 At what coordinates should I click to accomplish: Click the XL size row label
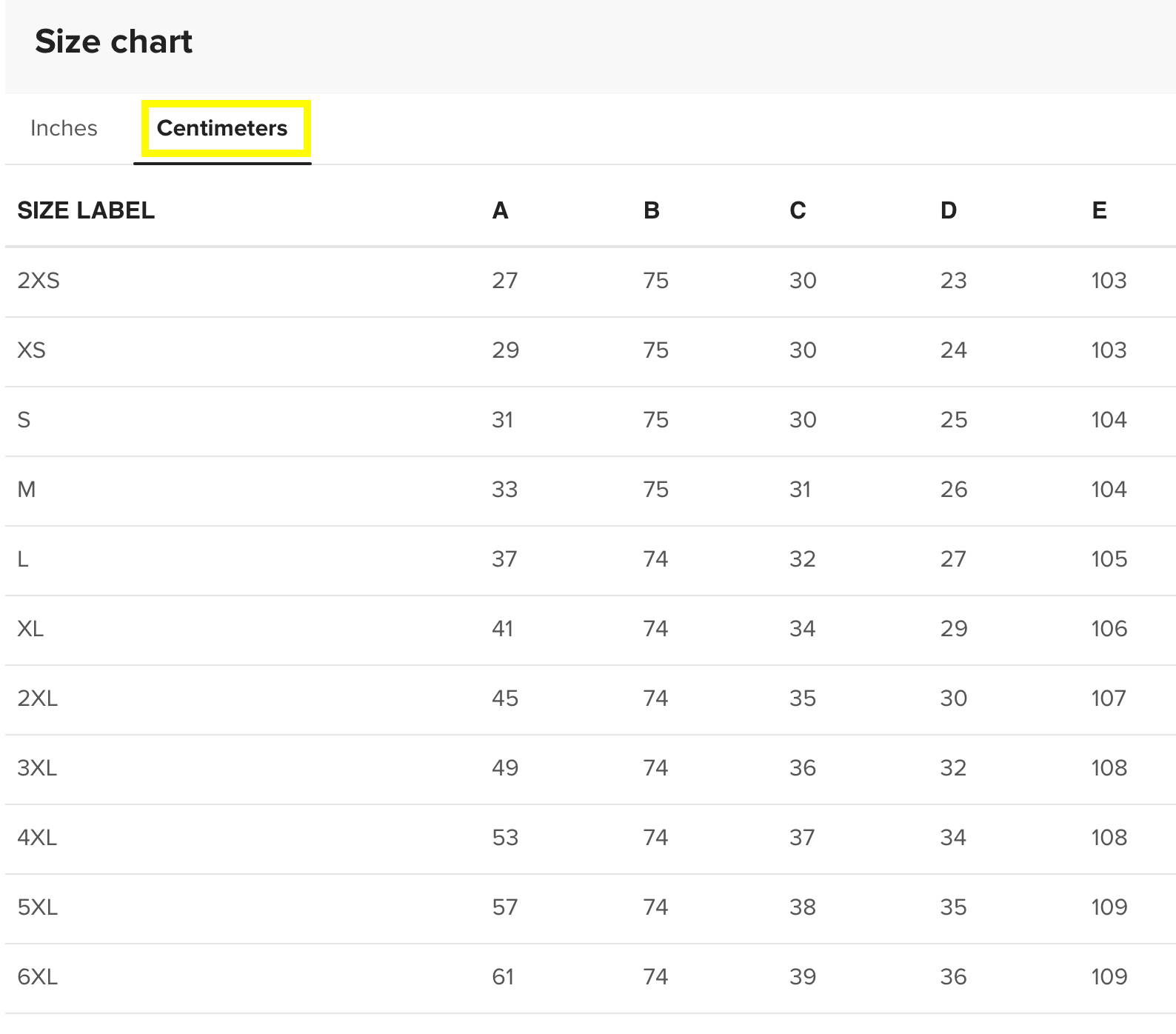click(x=30, y=629)
